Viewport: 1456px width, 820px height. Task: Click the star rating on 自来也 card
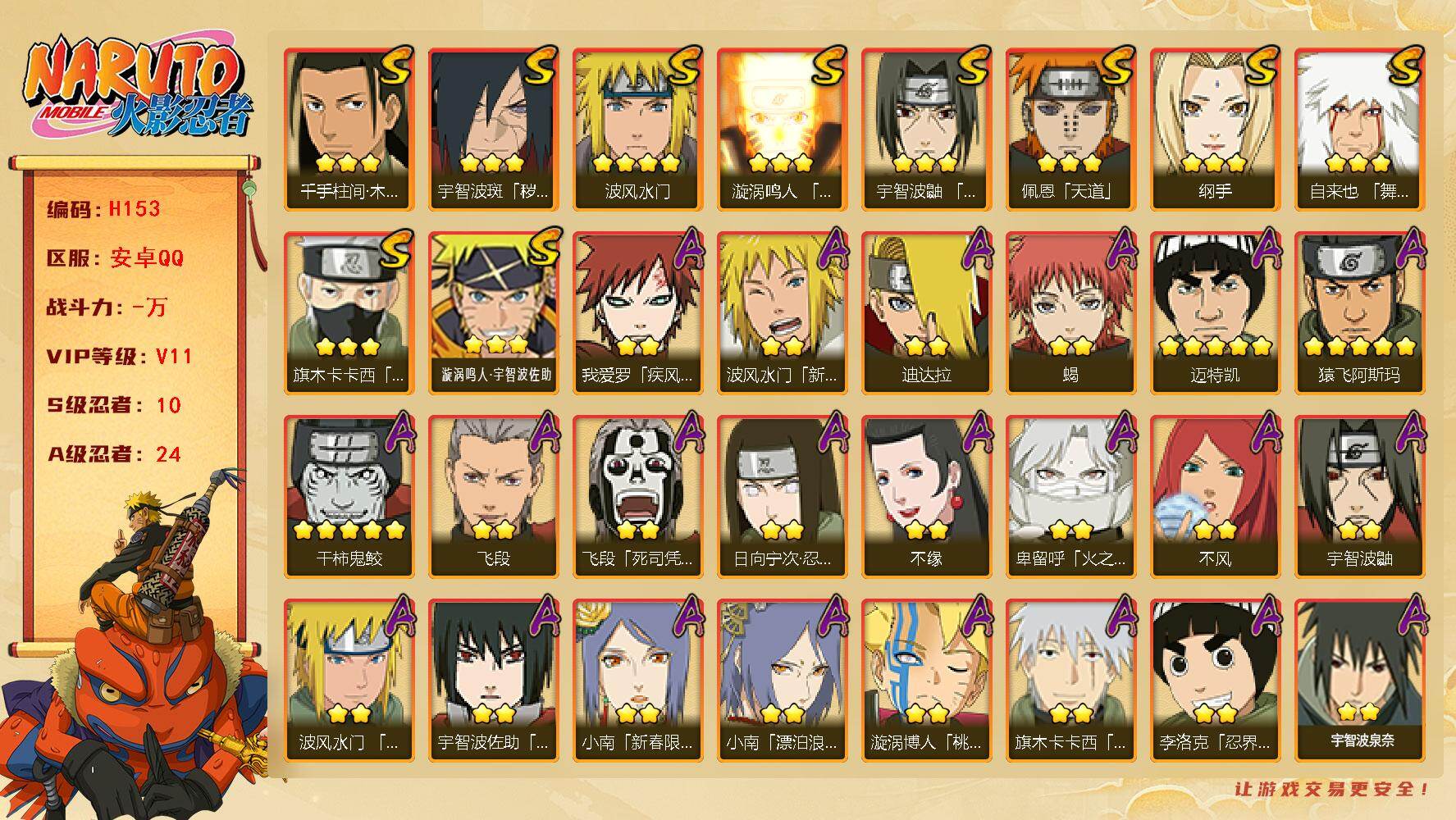1358,162
